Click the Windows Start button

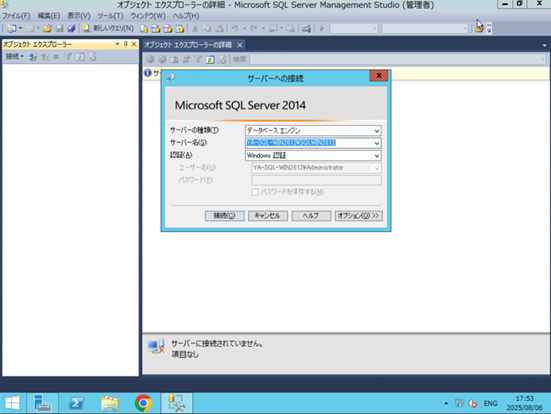(12, 403)
